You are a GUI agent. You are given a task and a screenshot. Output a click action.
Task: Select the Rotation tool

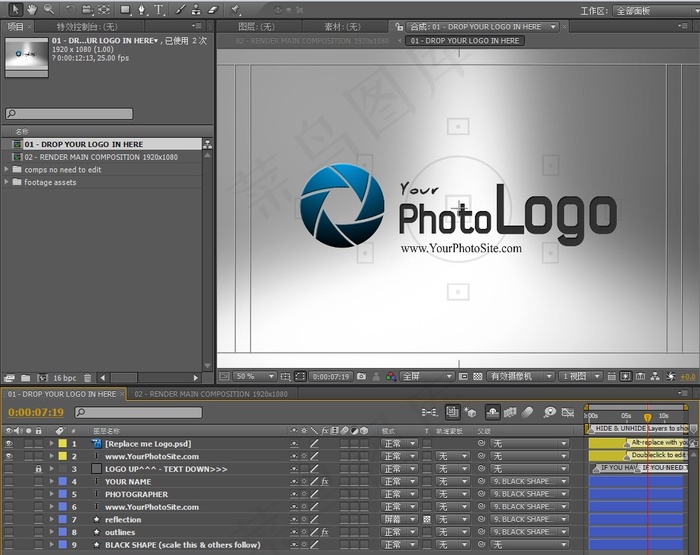tap(70, 9)
